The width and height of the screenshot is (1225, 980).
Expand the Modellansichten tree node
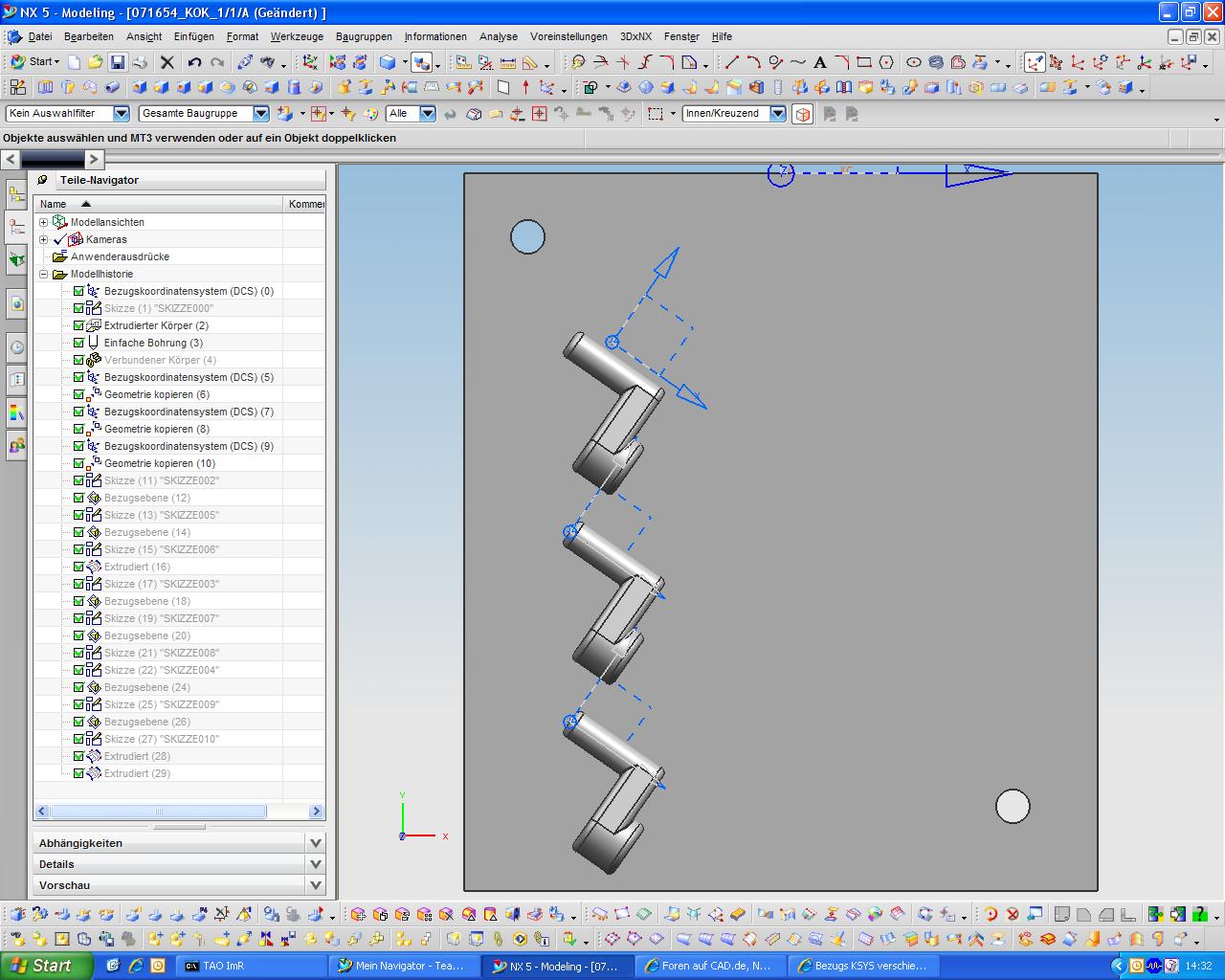tap(43, 222)
